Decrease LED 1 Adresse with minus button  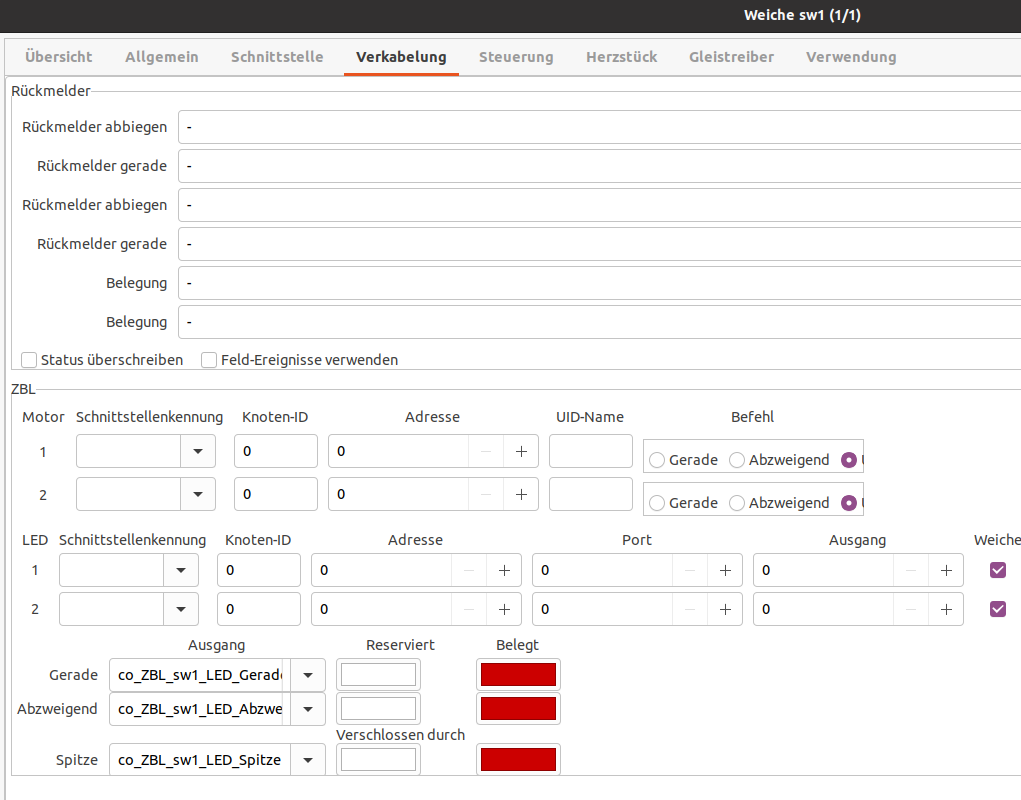(468, 570)
